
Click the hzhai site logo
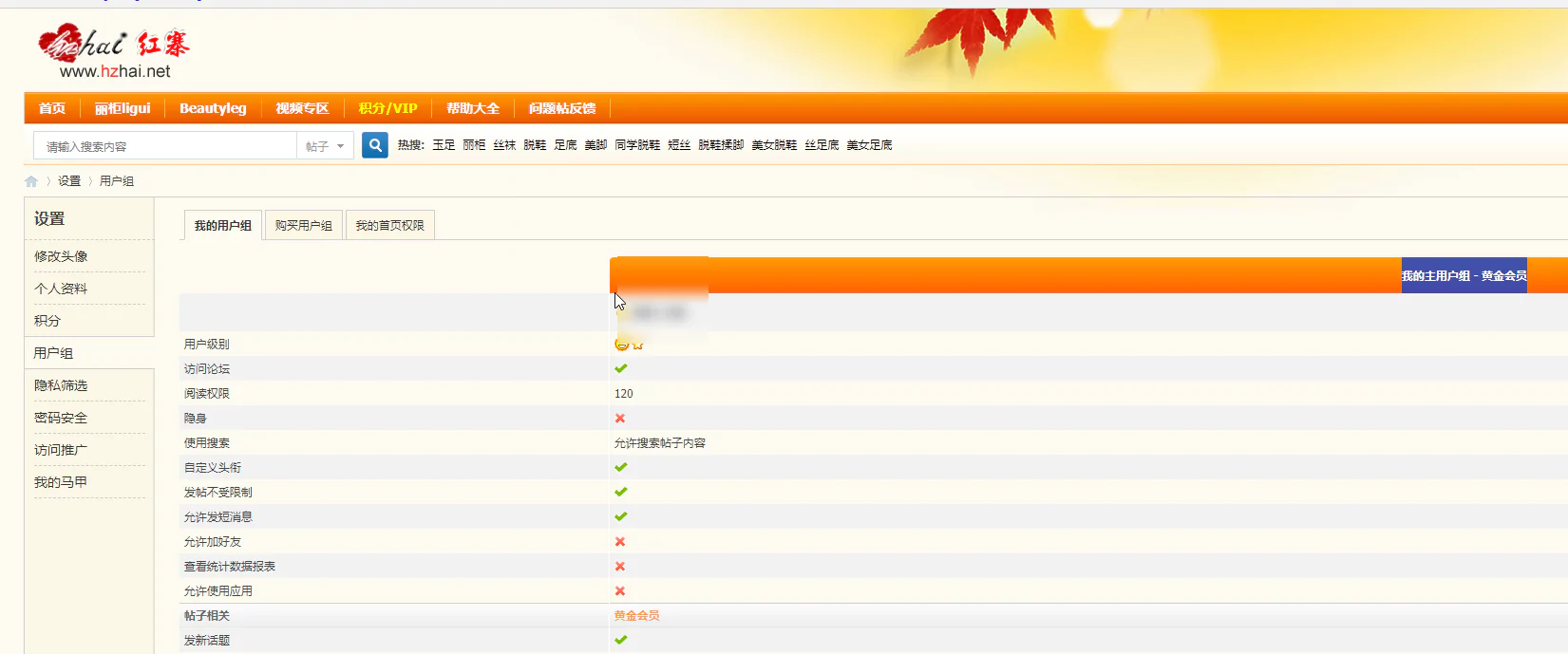tap(114, 51)
